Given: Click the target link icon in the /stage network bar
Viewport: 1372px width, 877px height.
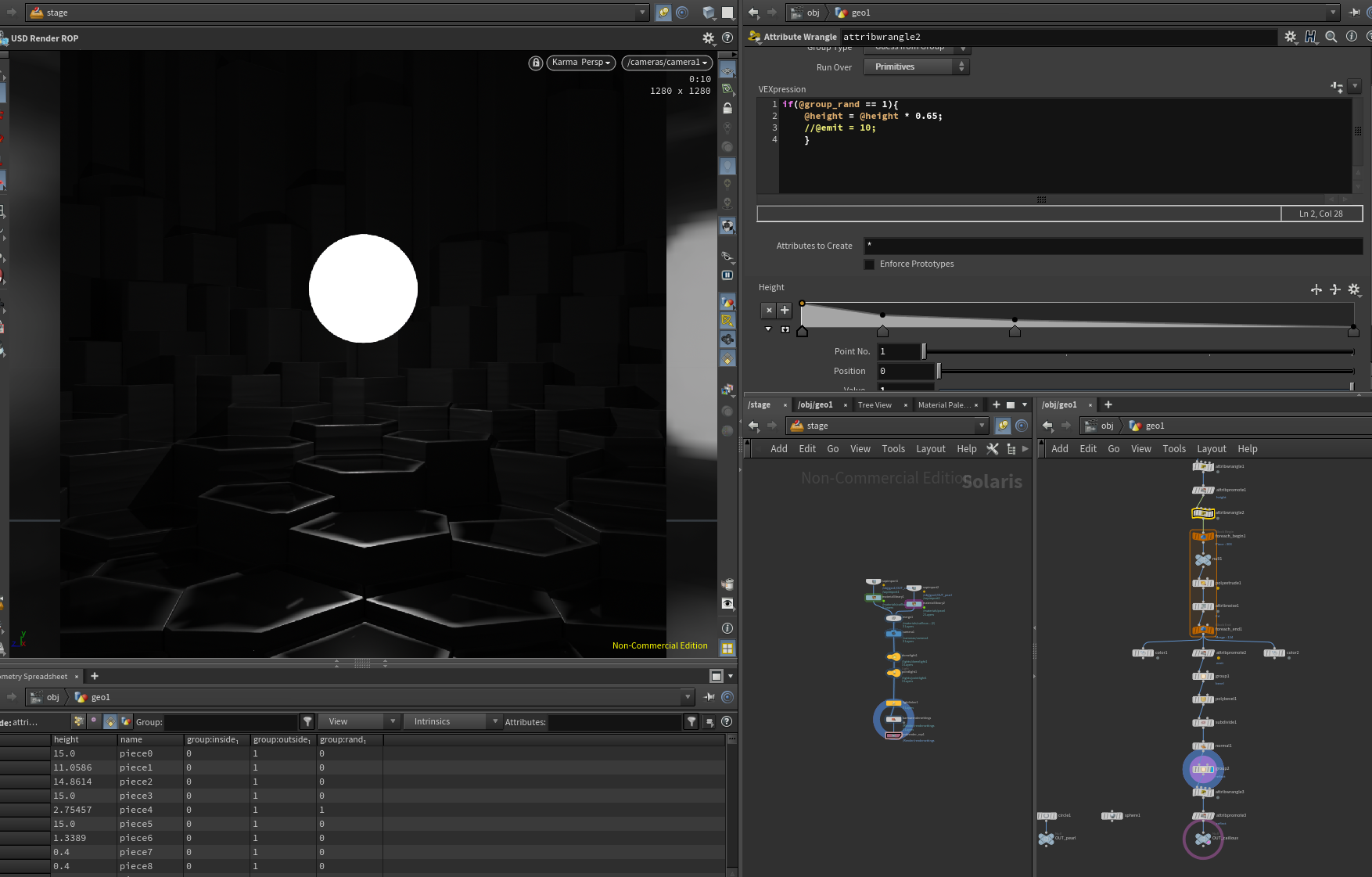Looking at the screenshot, I should coord(1022,426).
